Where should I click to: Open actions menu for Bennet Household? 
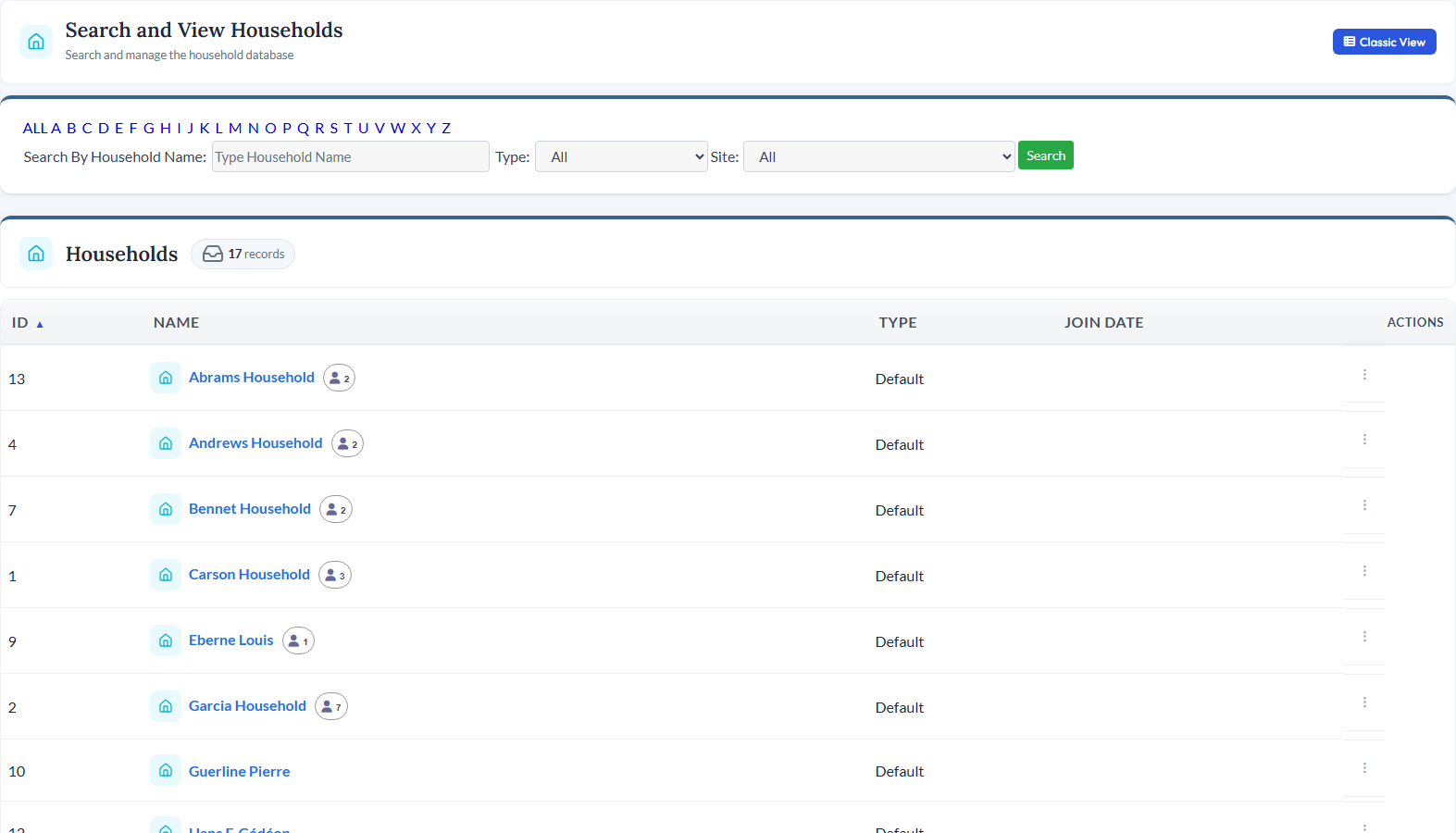[x=1364, y=505]
